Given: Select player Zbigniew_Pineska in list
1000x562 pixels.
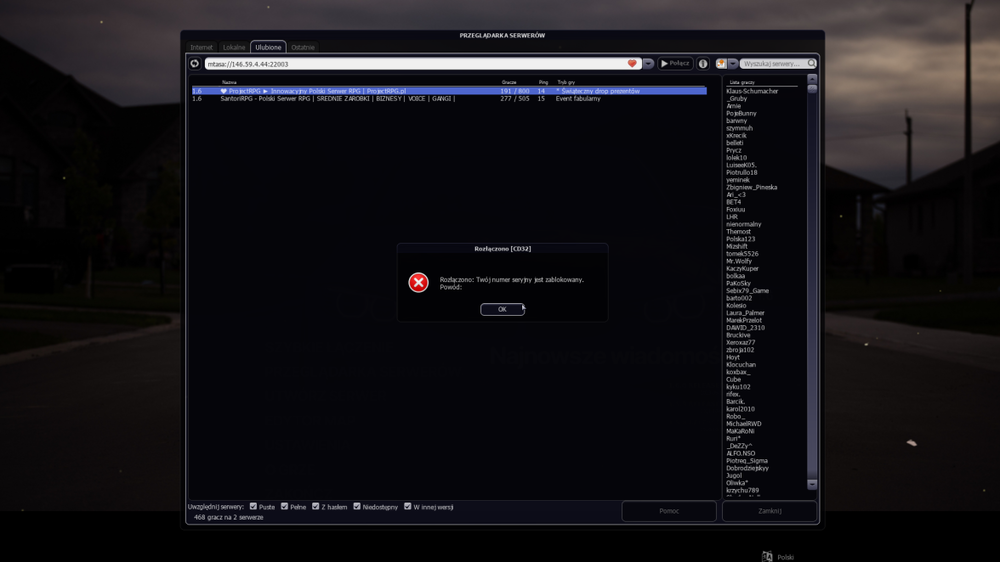Looking at the screenshot, I should point(751,188).
